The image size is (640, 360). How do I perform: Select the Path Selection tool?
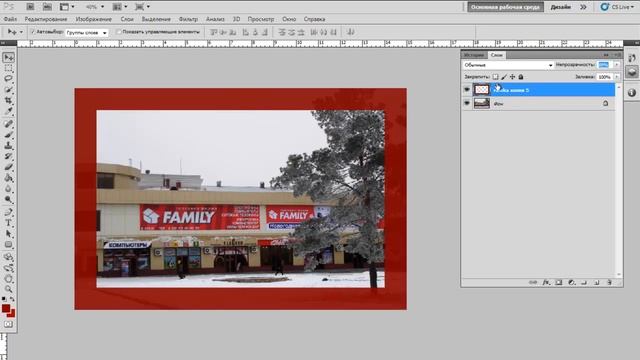click(9, 234)
